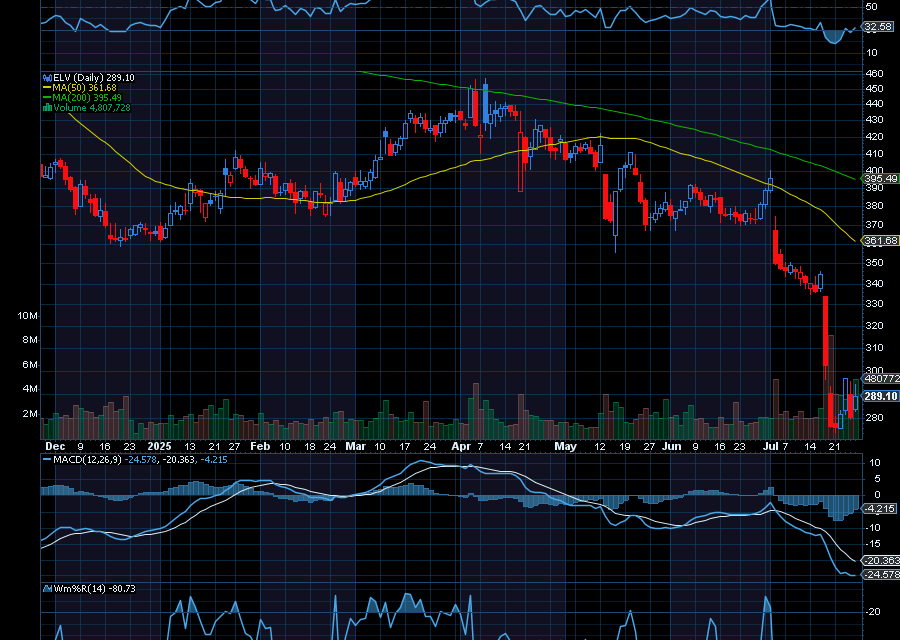Screen dimensions: 900x640
Task: Click the 320 price axis label
Action: coord(874,325)
